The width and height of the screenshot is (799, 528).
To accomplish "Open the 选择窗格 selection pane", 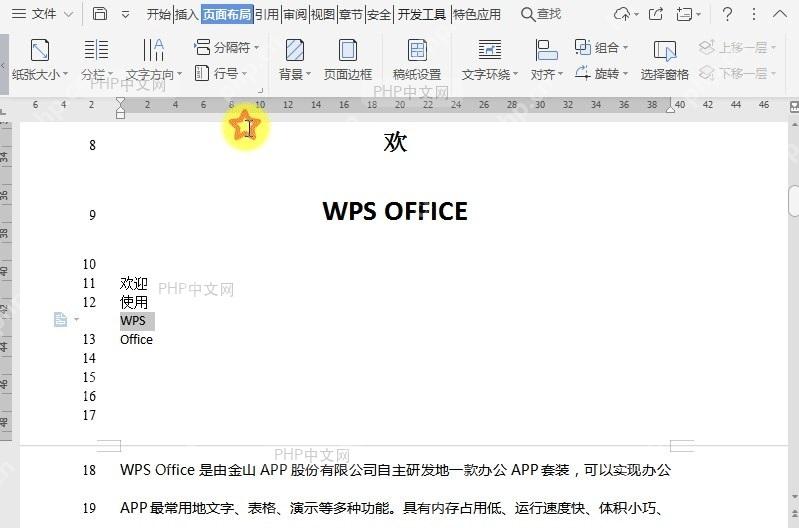I will (664, 59).
